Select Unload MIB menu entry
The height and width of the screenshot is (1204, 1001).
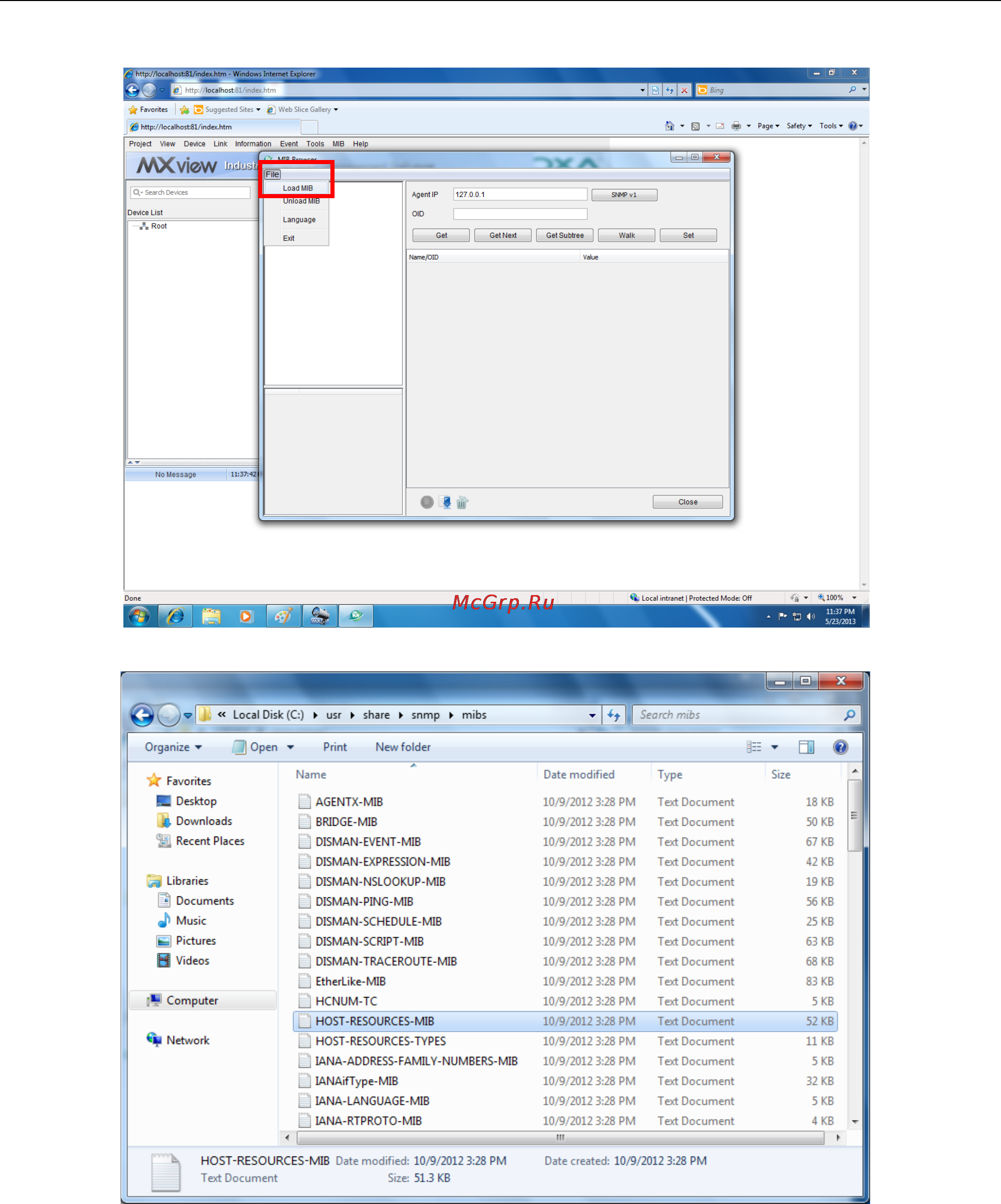point(301,201)
